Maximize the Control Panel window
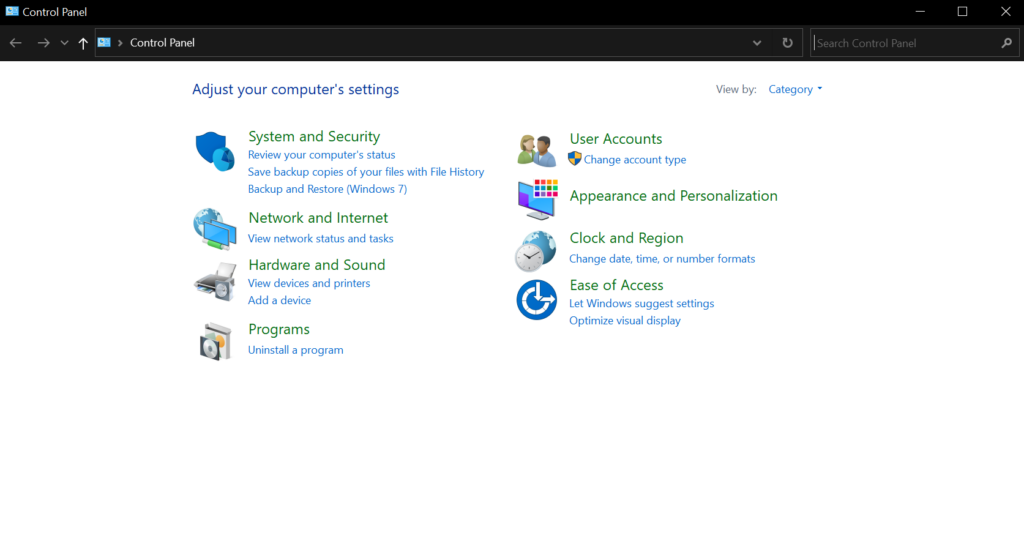The image size is (1024, 544). coord(963,12)
